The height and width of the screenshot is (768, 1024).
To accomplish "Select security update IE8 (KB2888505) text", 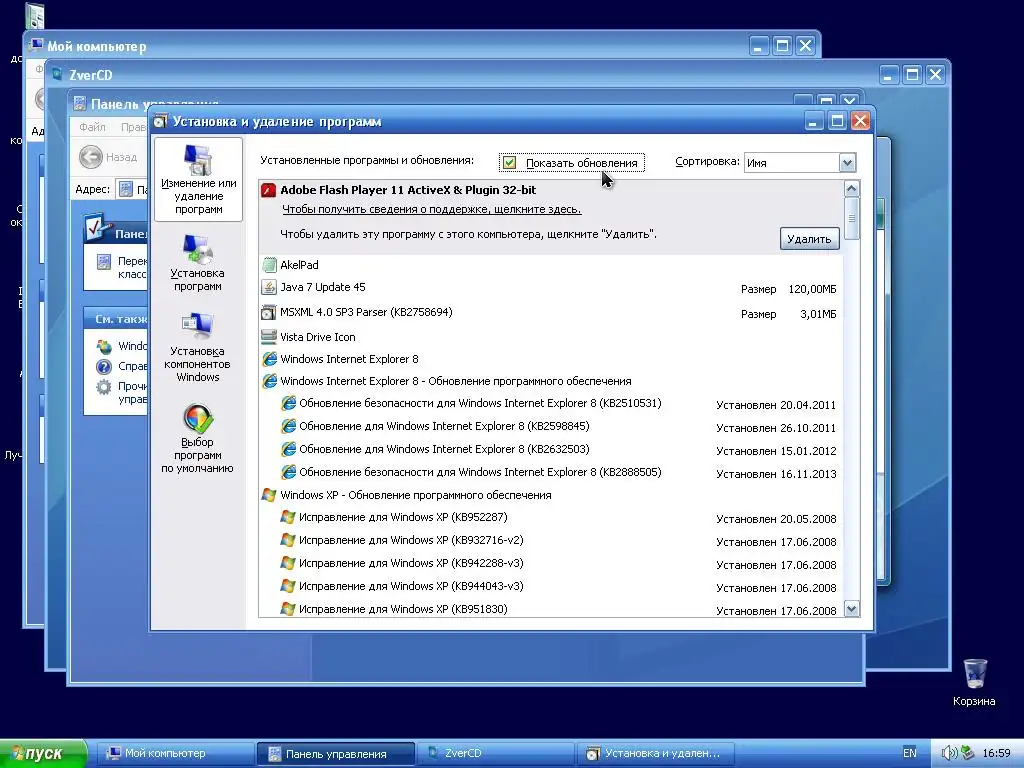I will click(480, 472).
